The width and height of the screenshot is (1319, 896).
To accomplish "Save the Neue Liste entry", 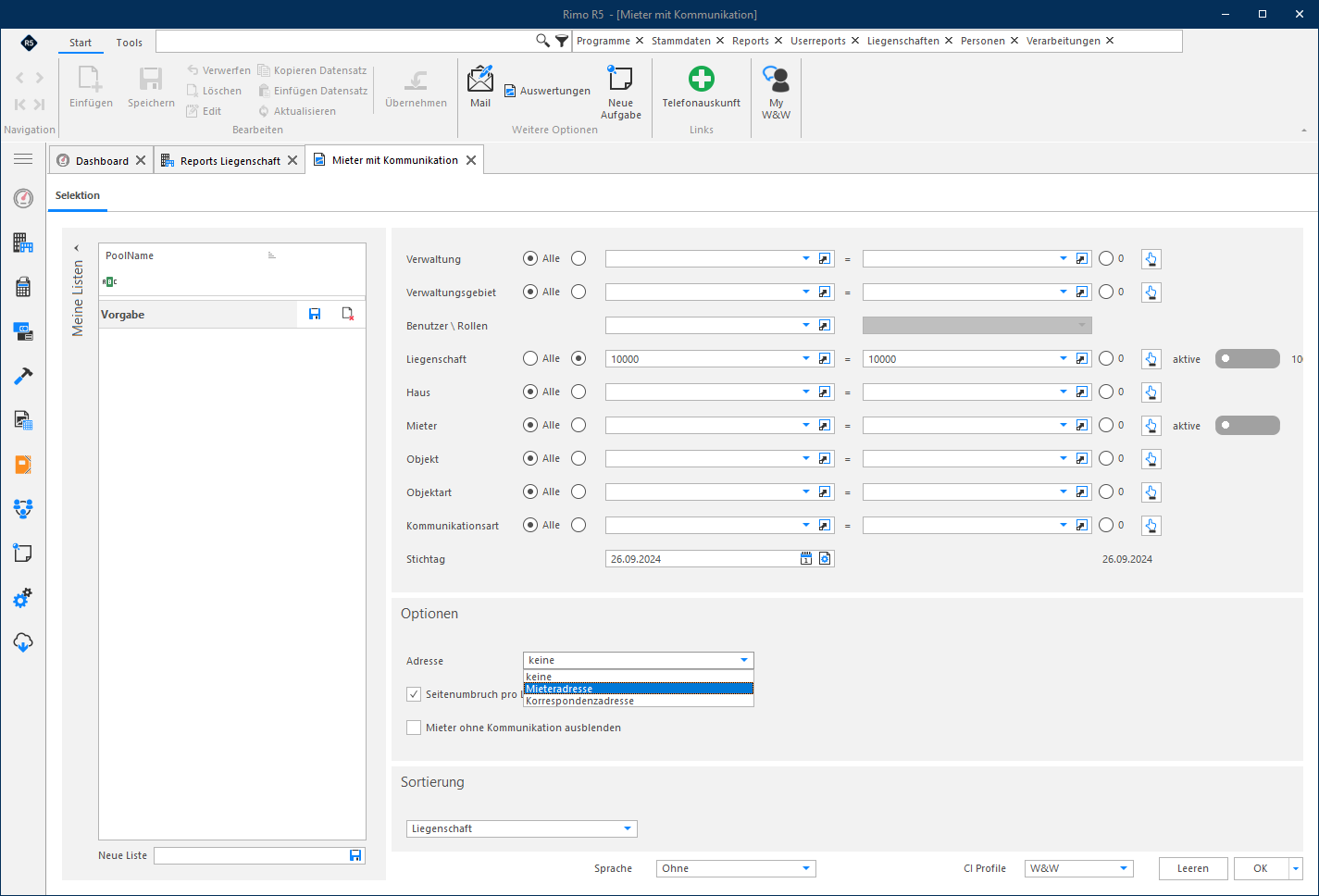I will tap(355, 855).
